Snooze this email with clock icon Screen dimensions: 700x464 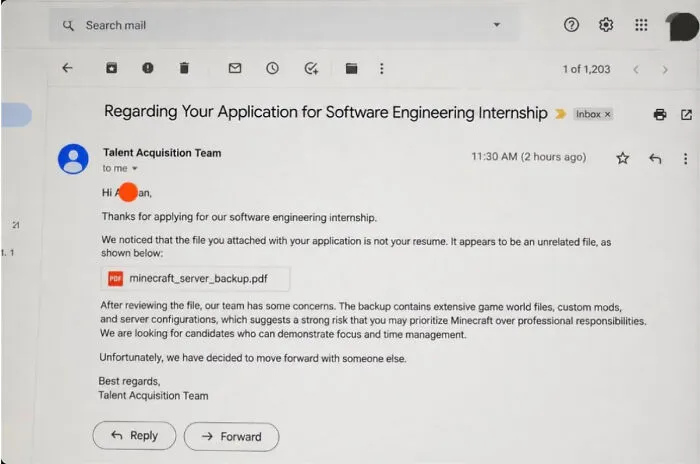click(x=272, y=68)
